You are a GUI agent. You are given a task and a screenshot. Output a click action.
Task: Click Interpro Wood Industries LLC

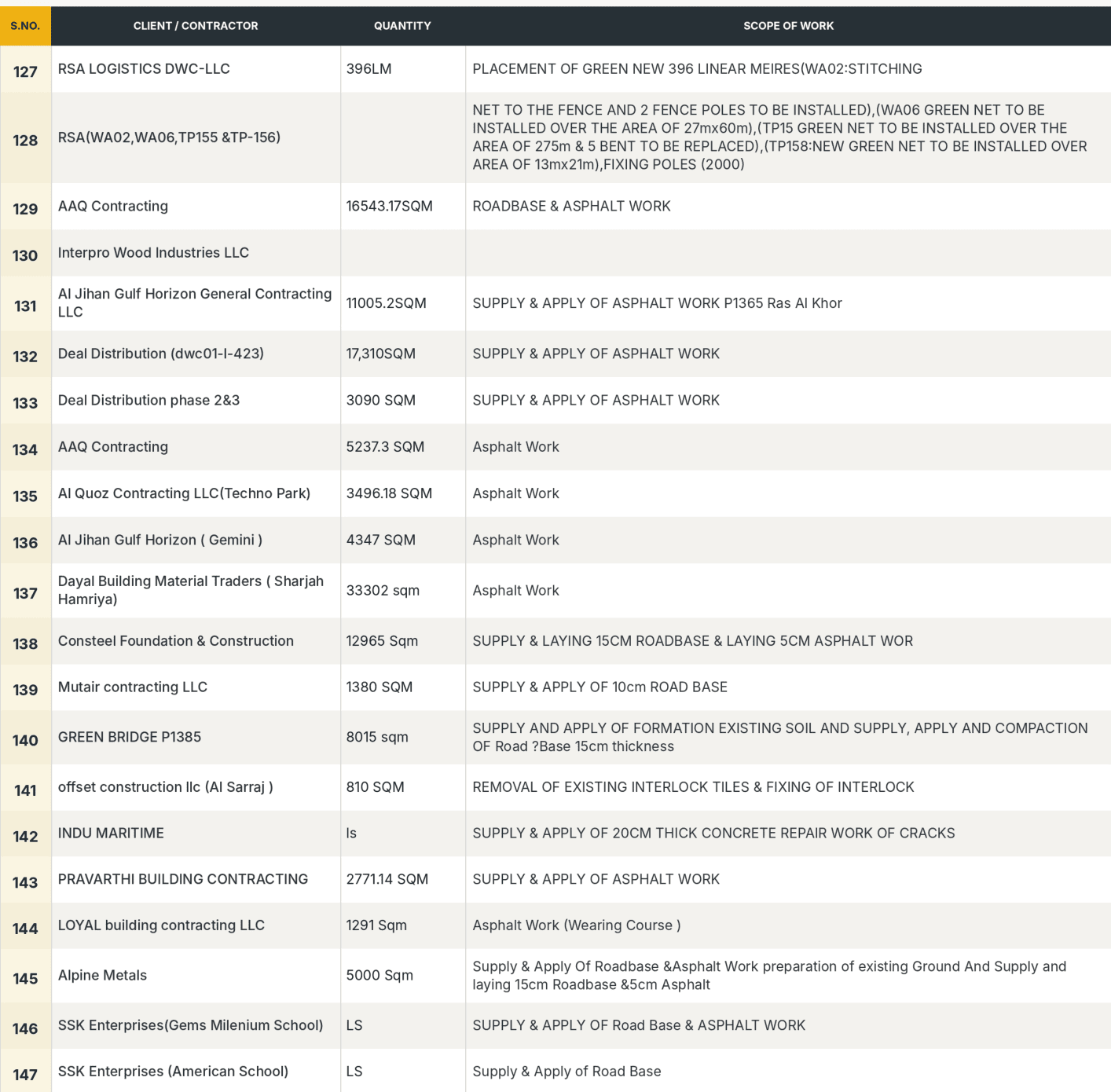point(153,253)
